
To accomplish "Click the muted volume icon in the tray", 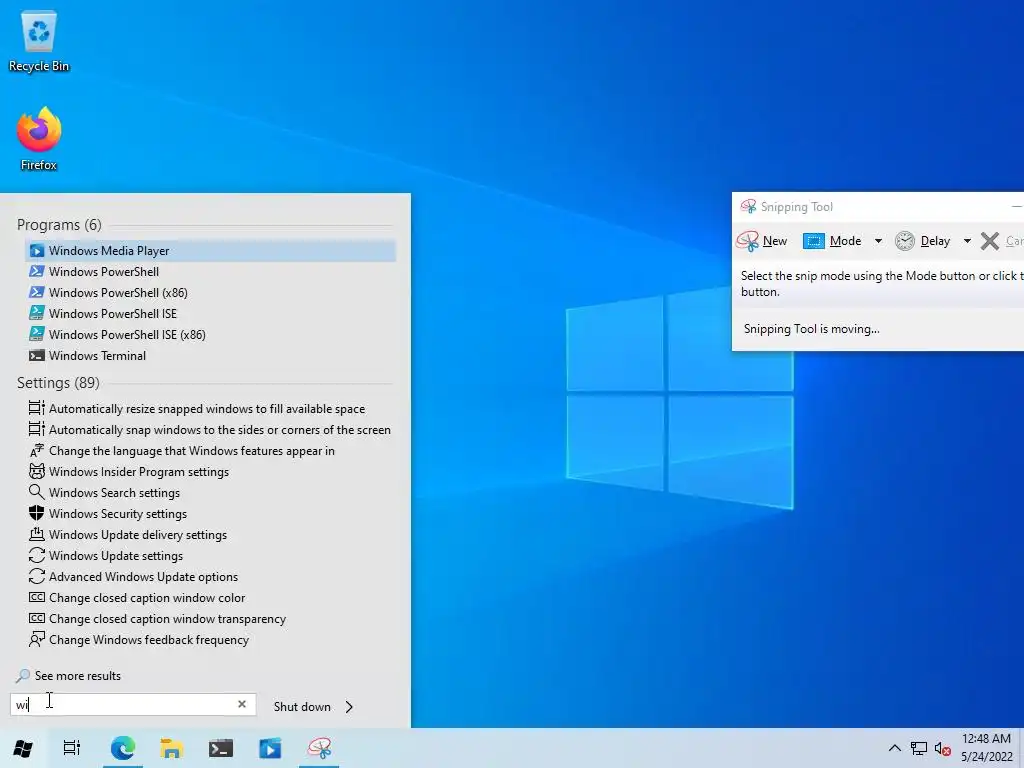I will [x=942, y=748].
